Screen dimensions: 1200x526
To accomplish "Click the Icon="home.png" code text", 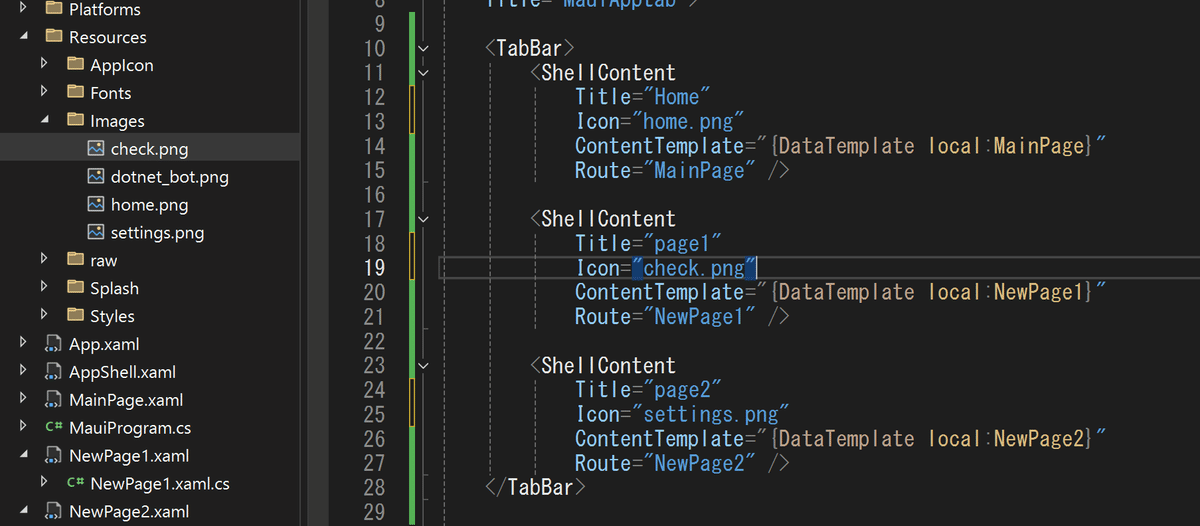I will click(660, 121).
